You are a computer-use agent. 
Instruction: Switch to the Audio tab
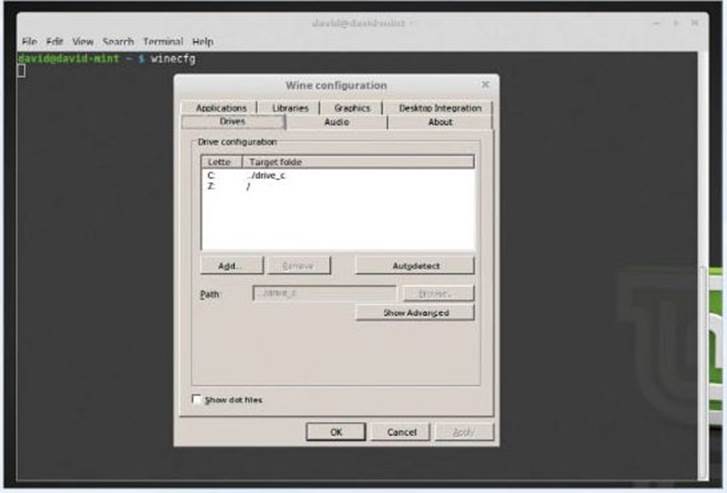click(337, 122)
